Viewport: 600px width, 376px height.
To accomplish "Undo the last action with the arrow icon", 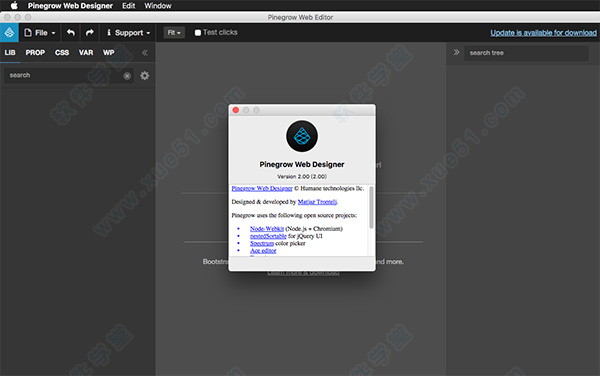I will click(x=71, y=33).
